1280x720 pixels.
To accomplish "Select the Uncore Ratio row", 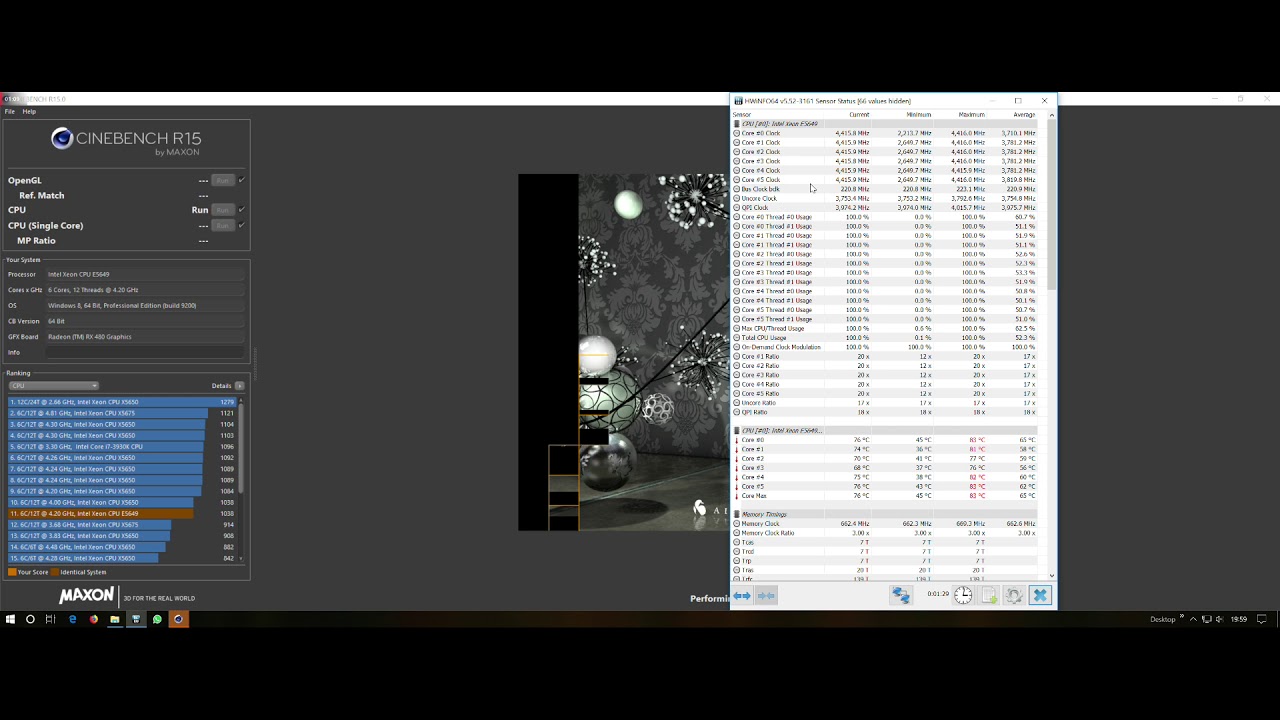I will pyautogui.click(x=885, y=403).
